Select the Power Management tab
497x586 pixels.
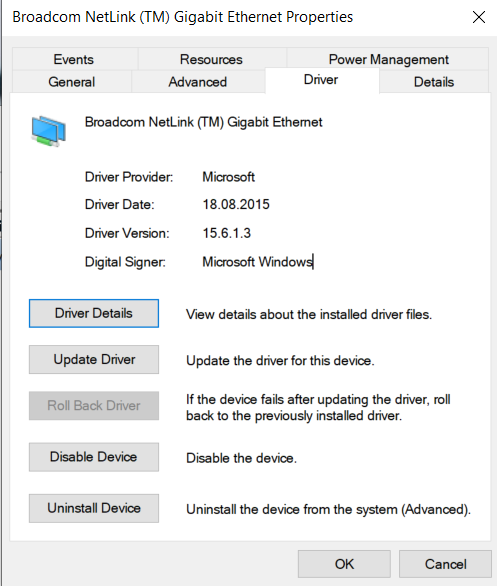388,59
